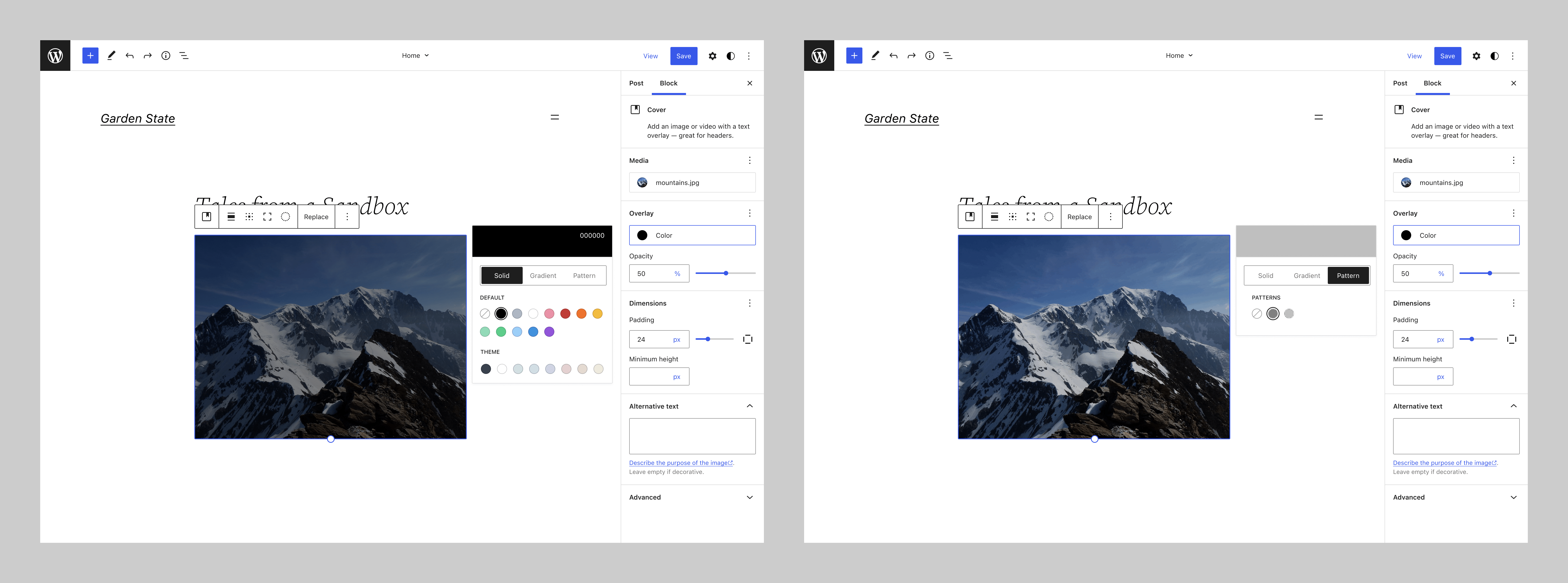This screenshot has width=1568, height=583.
Task: Toggle the padding unlink sides icon in the left sidebar
Action: pos(748,339)
